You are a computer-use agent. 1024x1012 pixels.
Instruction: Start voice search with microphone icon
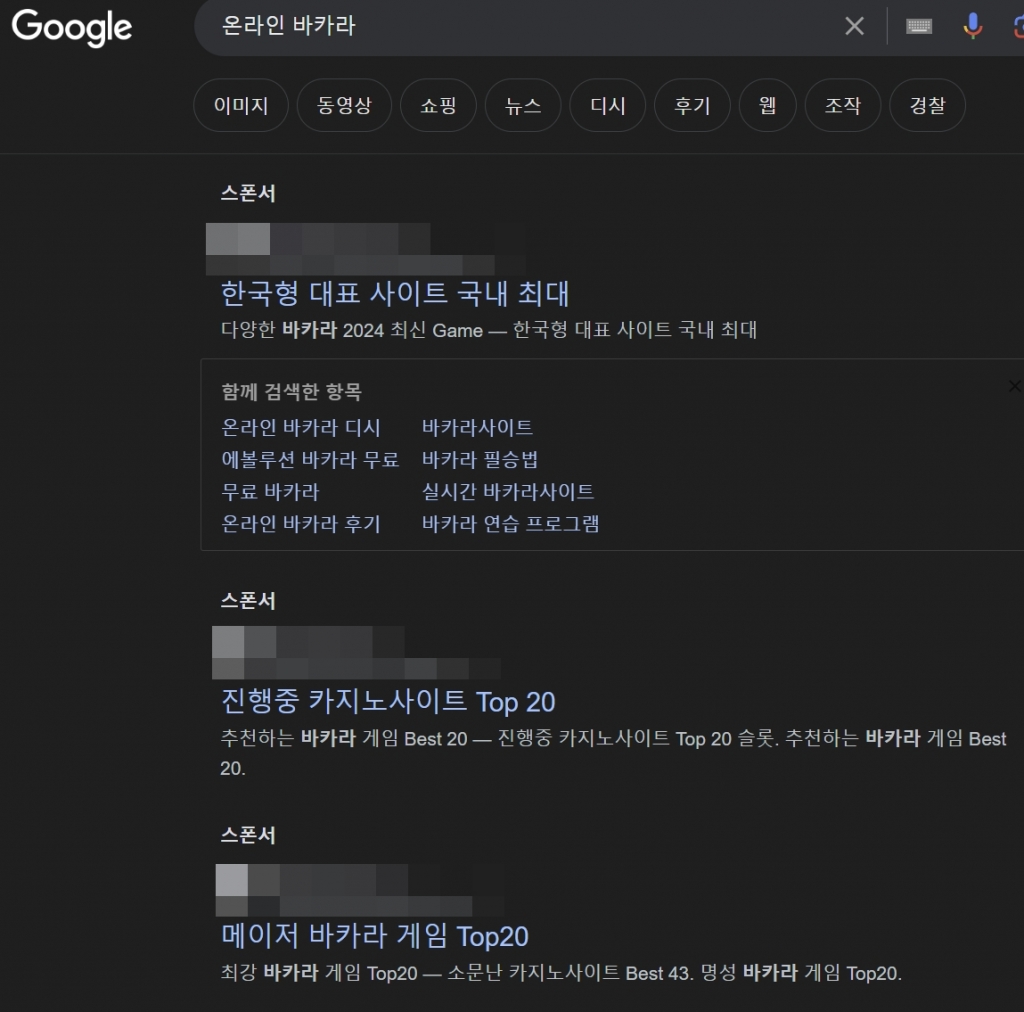(x=972, y=26)
